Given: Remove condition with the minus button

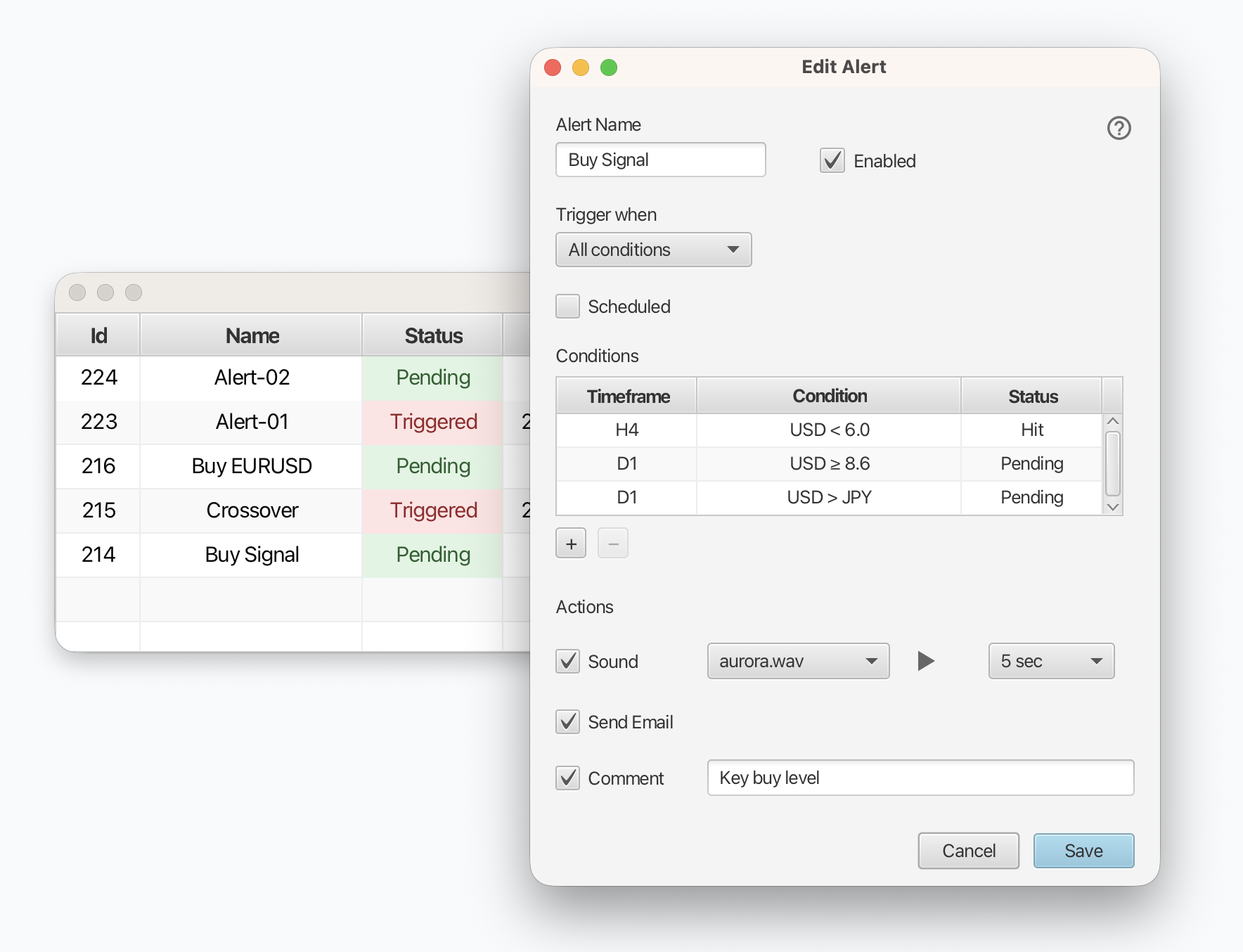Looking at the screenshot, I should click(x=613, y=543).
